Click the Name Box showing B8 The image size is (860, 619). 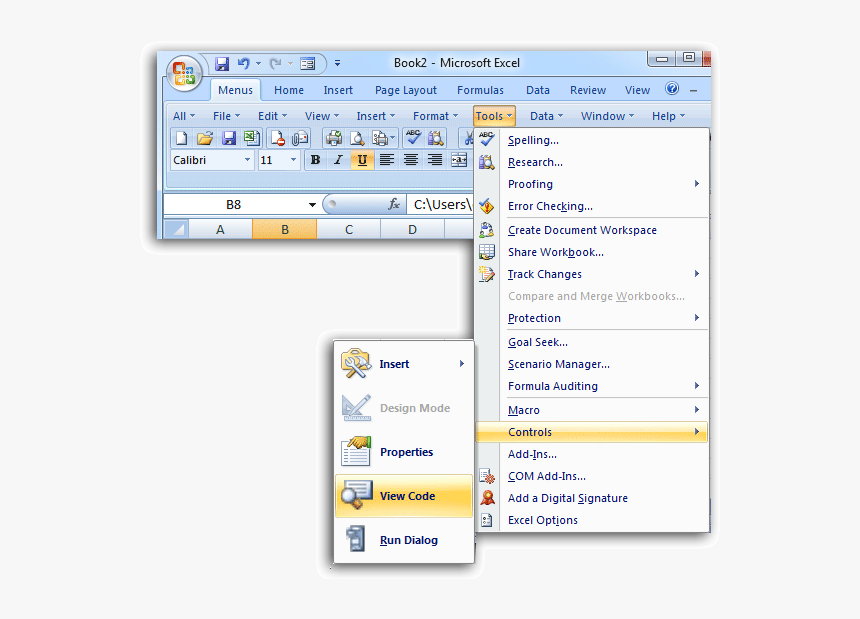(234, 205)
